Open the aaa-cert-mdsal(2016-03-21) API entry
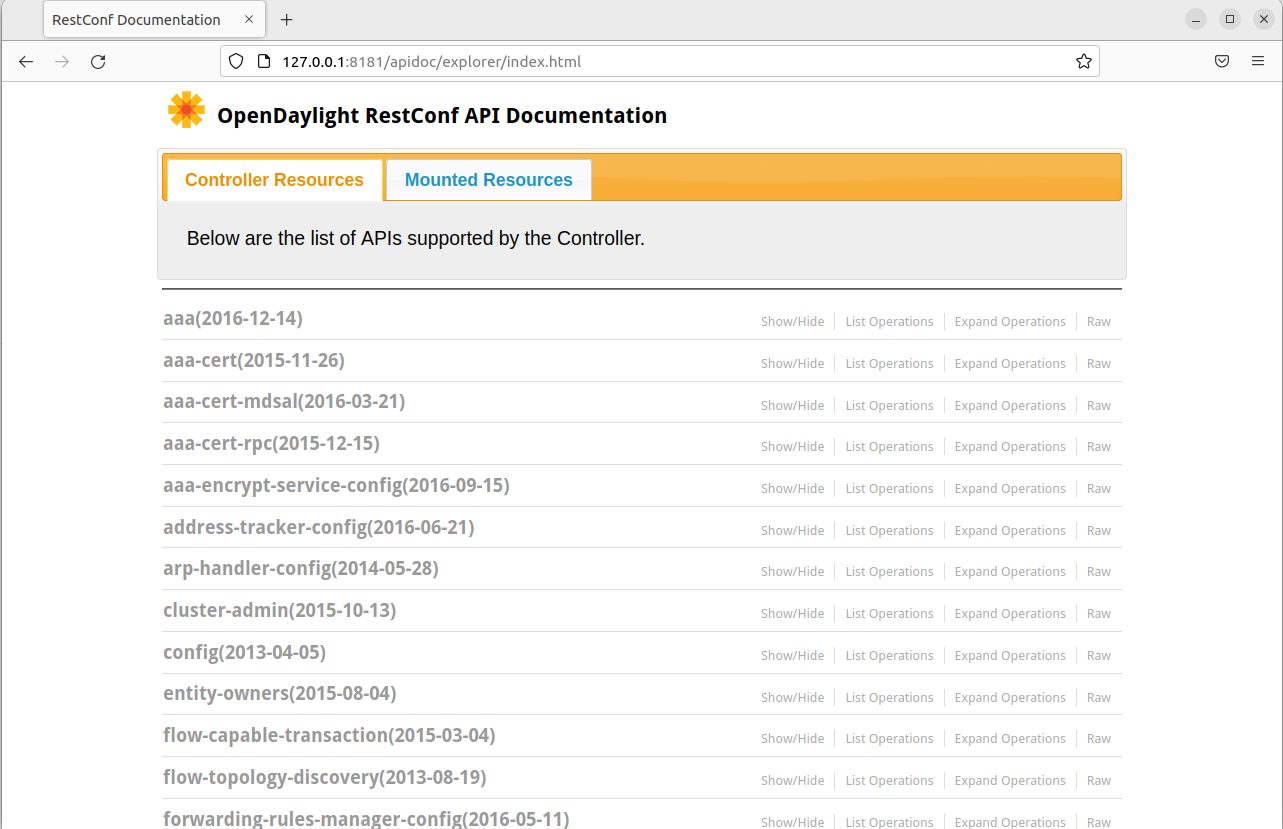The image size is (1283, 829). tap(284, 402)
